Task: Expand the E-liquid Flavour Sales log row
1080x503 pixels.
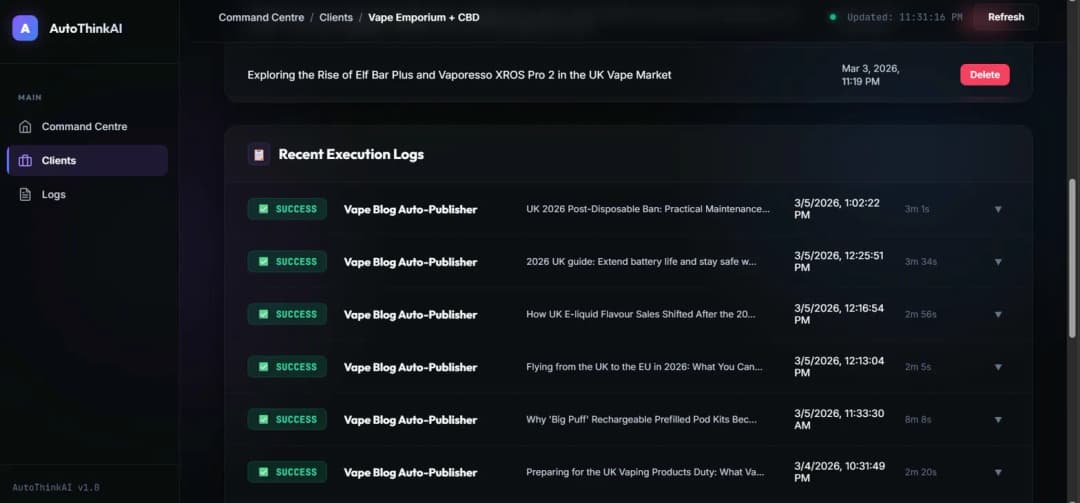Action: pyautogui.click(x=997, y=314)
